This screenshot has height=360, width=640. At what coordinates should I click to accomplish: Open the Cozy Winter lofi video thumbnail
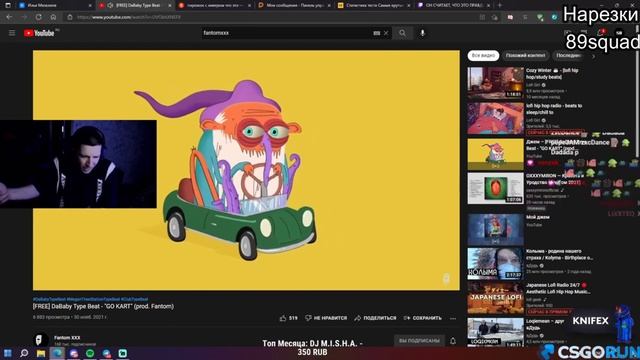coord(496,83)
